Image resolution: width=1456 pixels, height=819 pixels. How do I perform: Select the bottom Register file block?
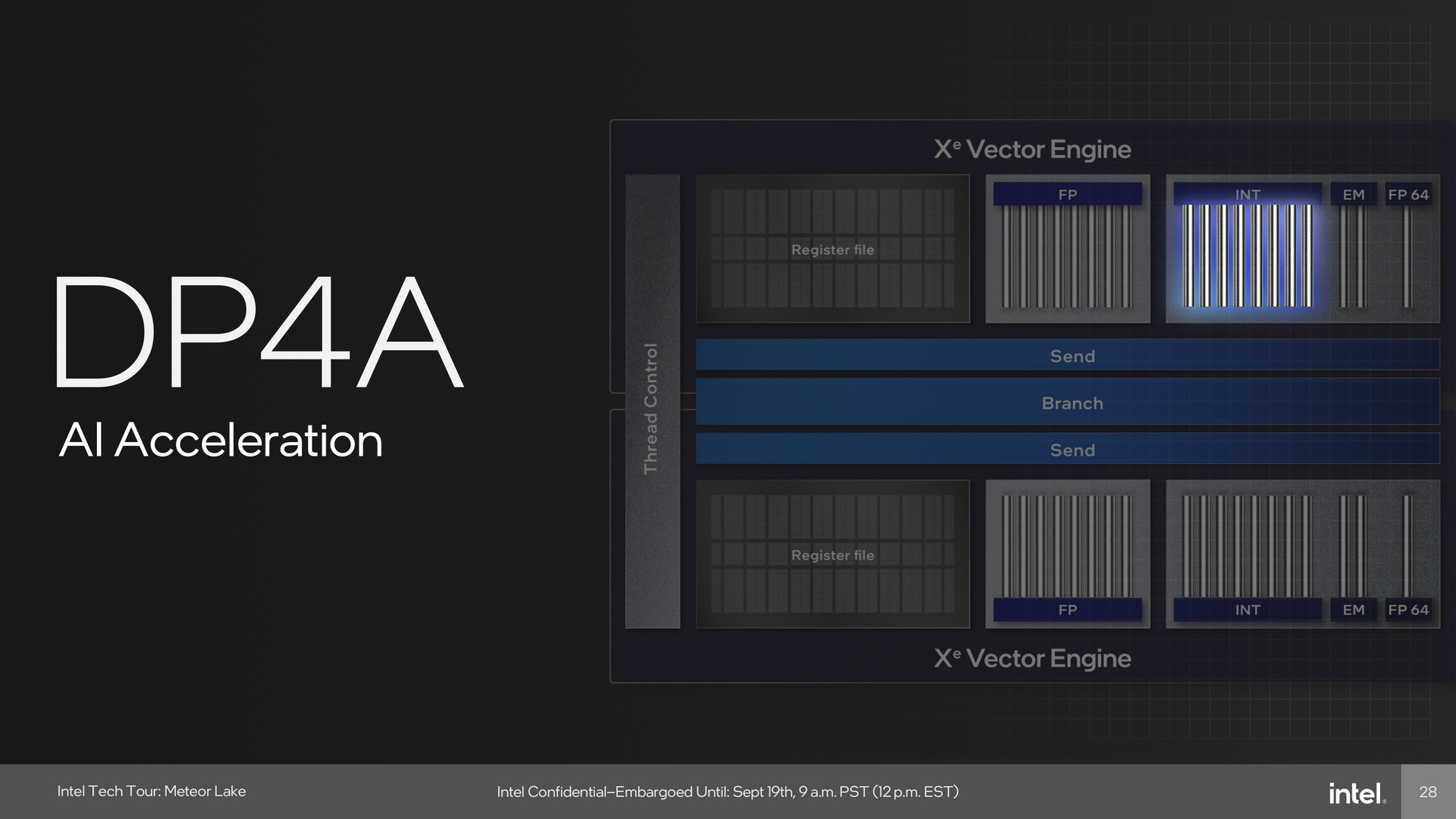click(x=833, y=554)
